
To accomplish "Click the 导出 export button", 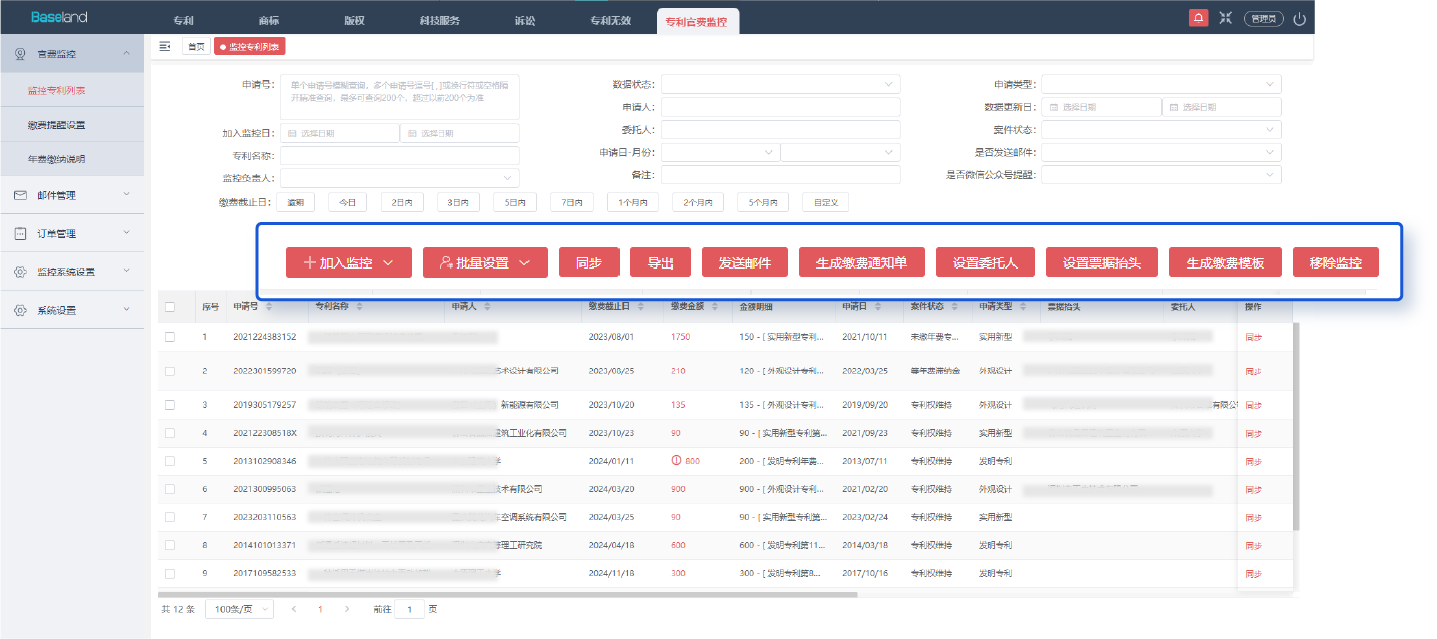I will tap(660, 263).
